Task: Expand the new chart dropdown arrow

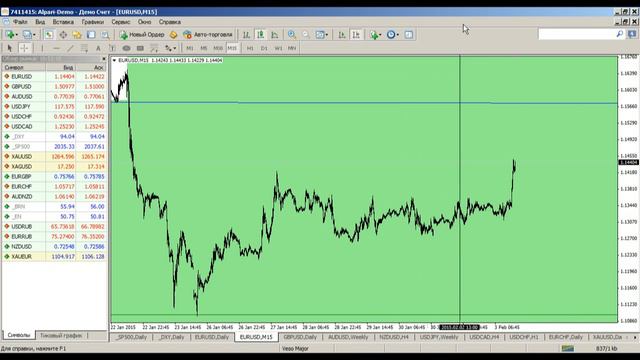Action: [17, 35]
